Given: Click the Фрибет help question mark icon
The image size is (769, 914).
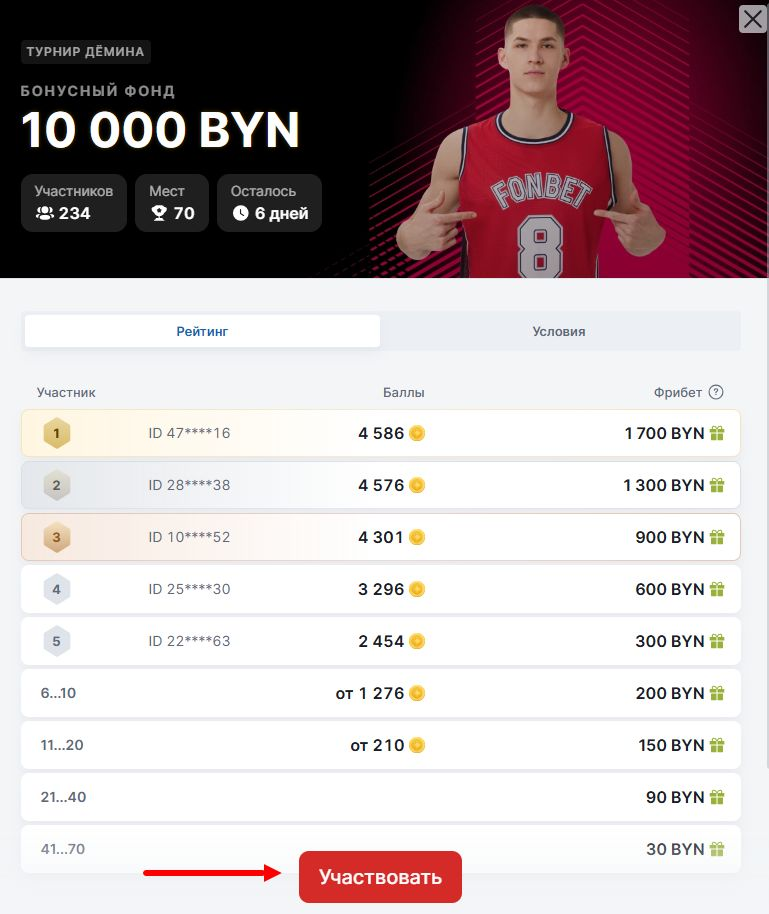Looking at the screenshot, I should click(x=716, y=393).
